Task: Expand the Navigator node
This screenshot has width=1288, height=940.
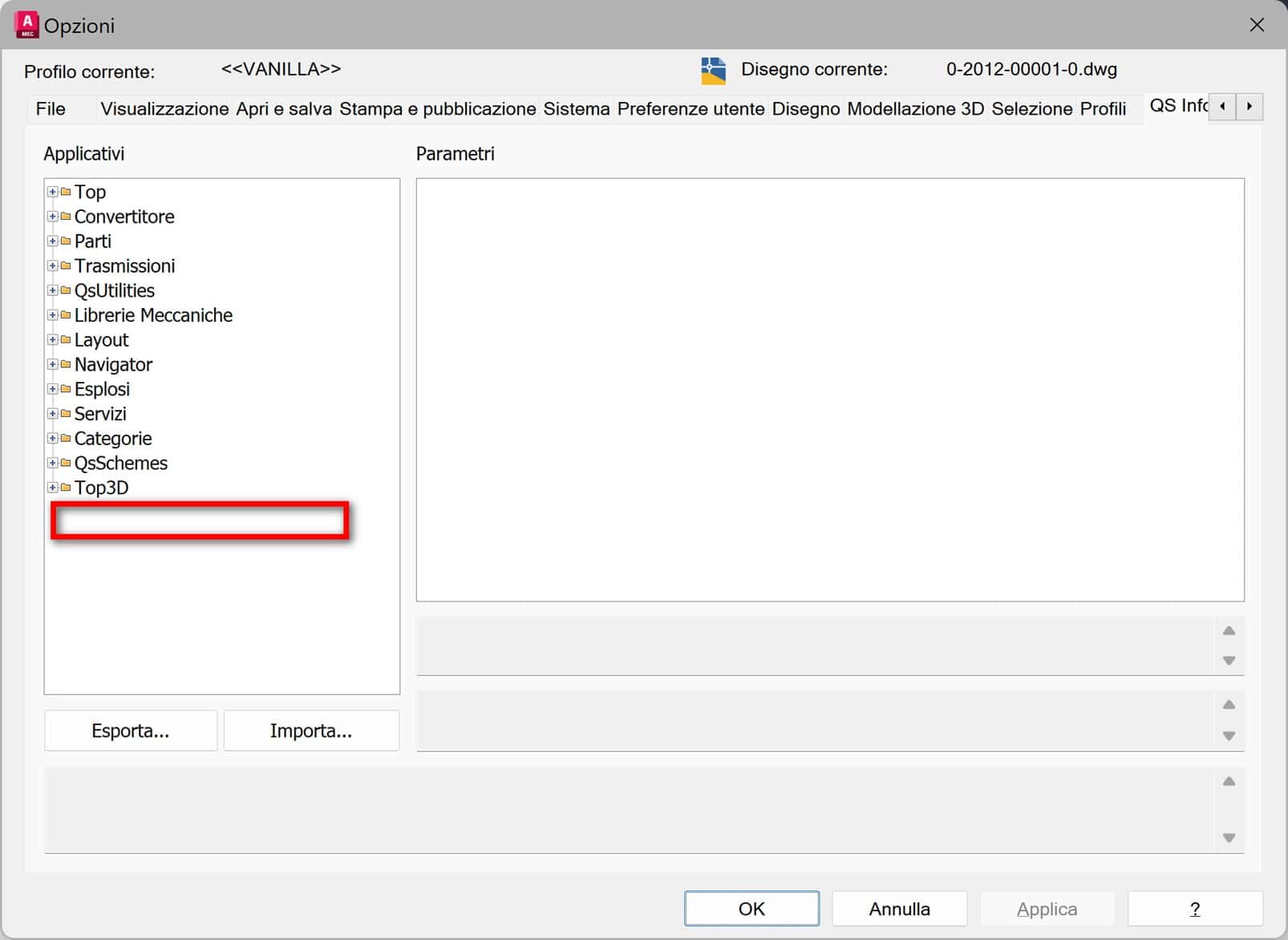Action: [x=52, y=364]
